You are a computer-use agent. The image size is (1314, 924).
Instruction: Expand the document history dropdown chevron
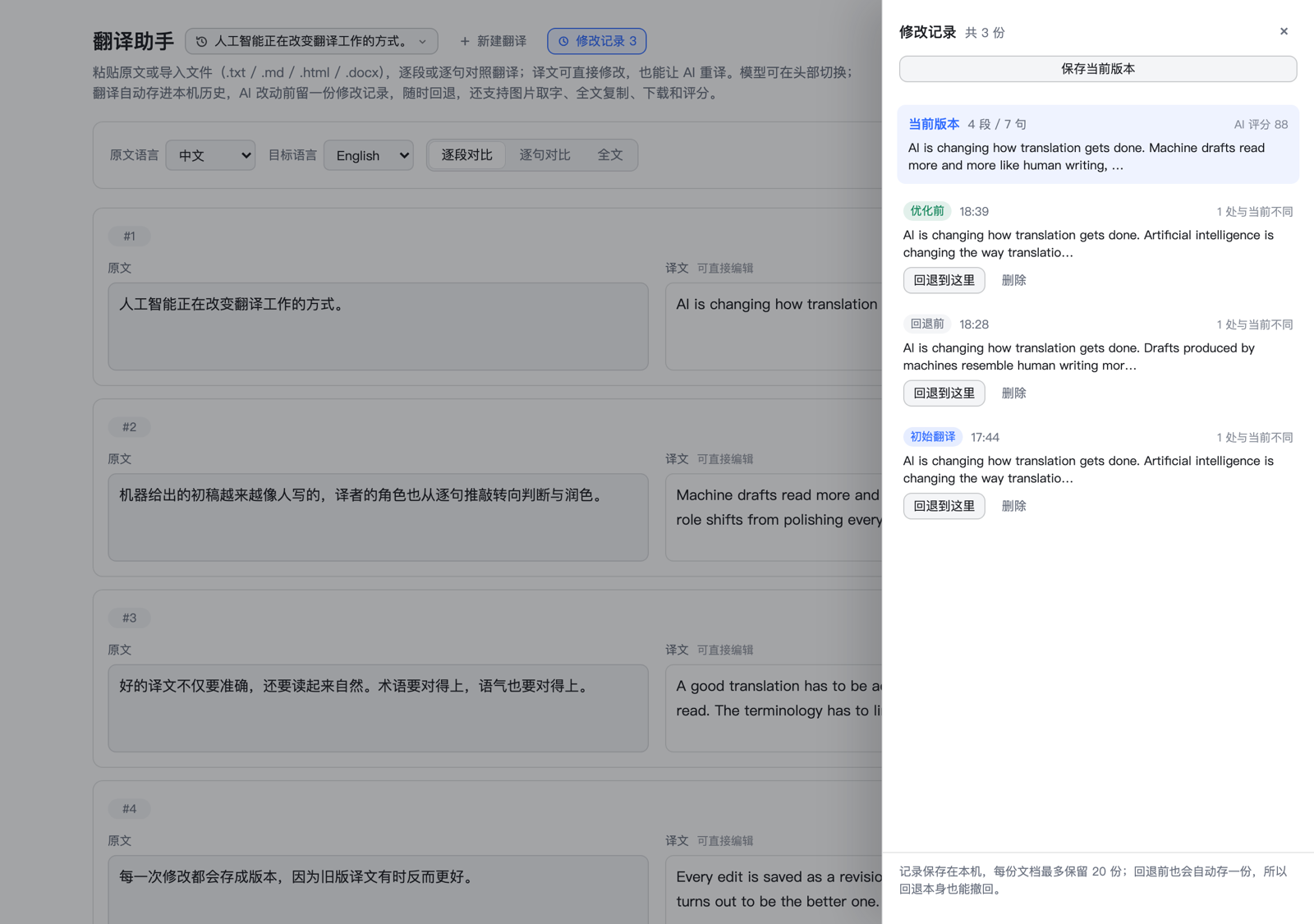(x=422, y=41)
